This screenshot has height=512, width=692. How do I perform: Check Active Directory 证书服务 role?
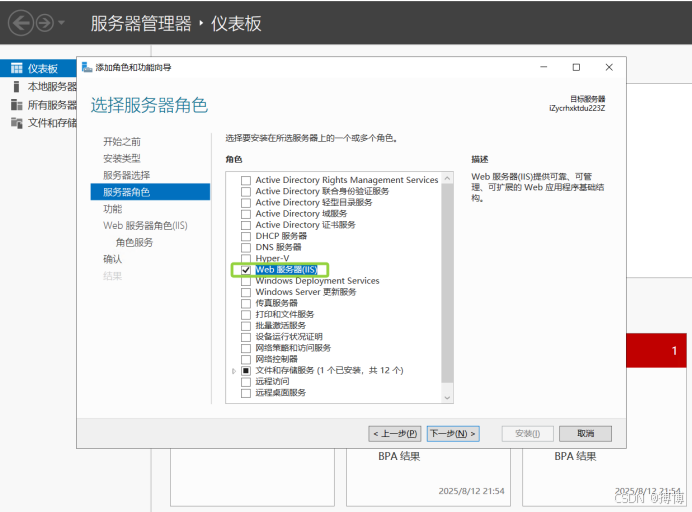click(246, 225)
